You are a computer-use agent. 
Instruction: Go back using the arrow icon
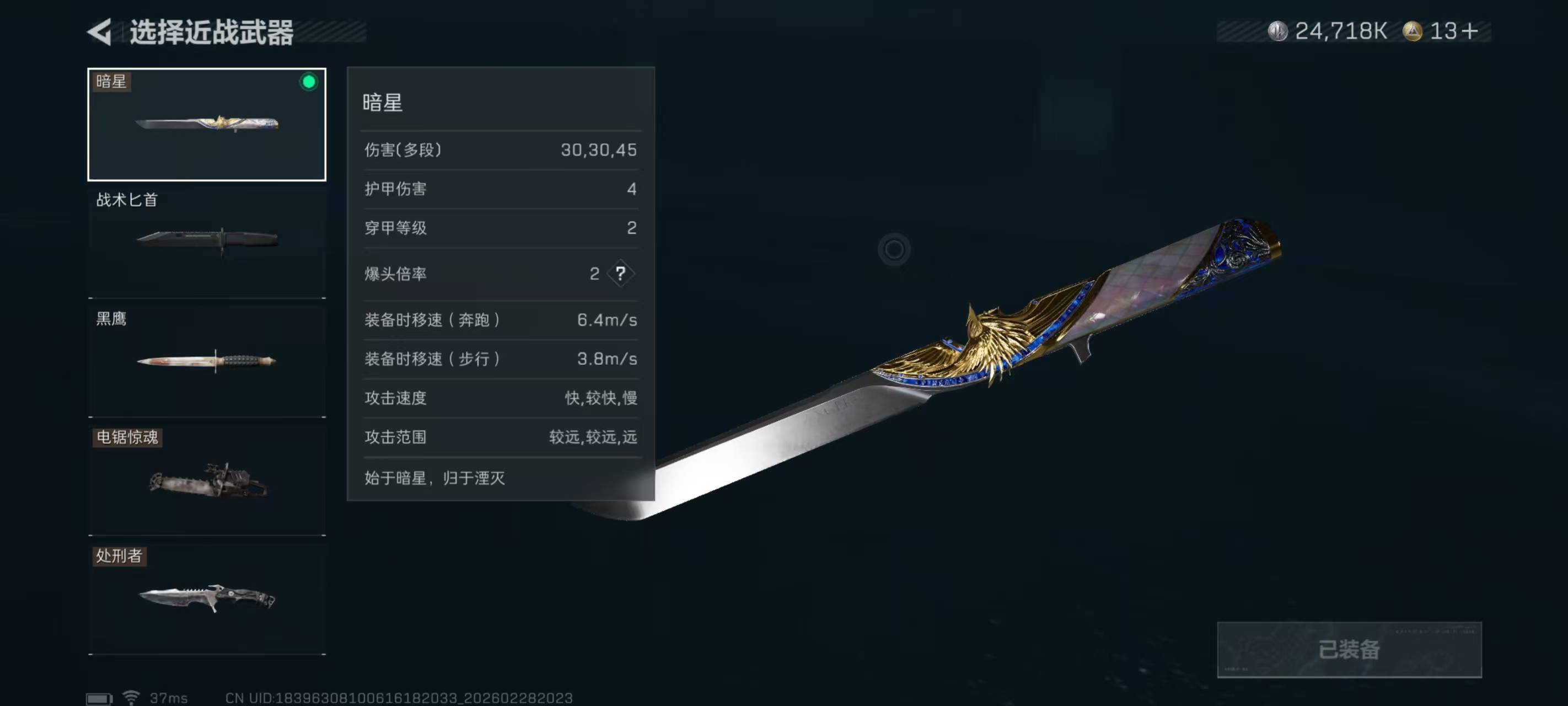[x=100, y=31]
